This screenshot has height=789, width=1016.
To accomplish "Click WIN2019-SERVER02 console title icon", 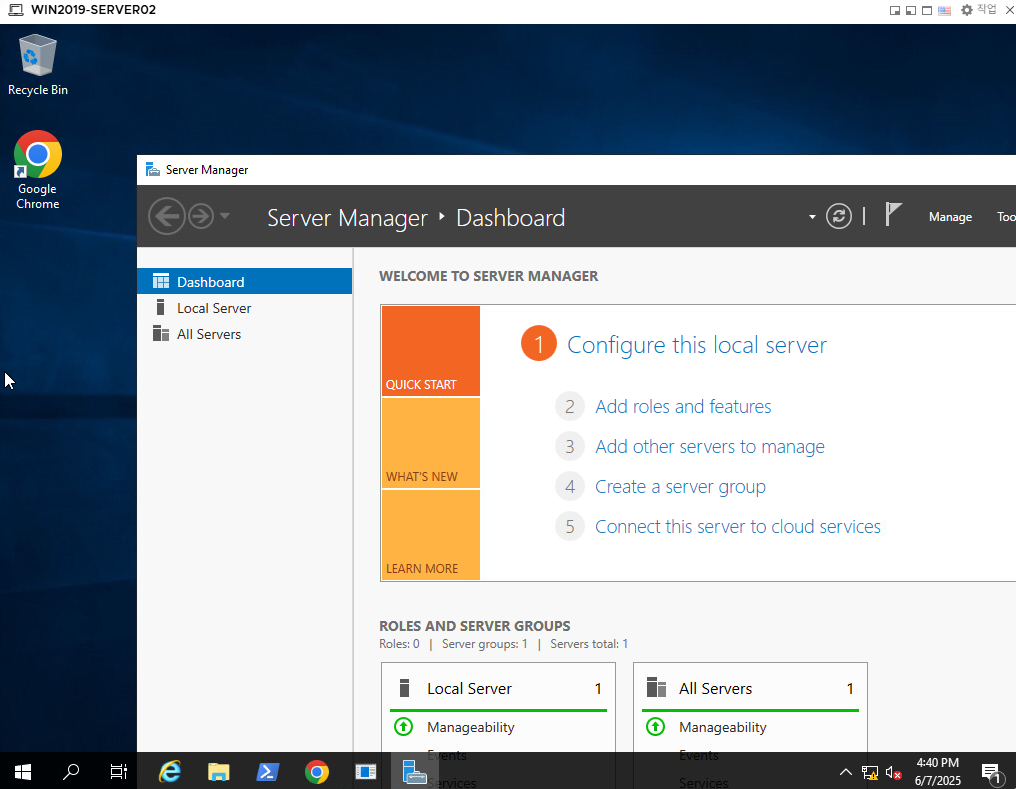I will 16,10.
